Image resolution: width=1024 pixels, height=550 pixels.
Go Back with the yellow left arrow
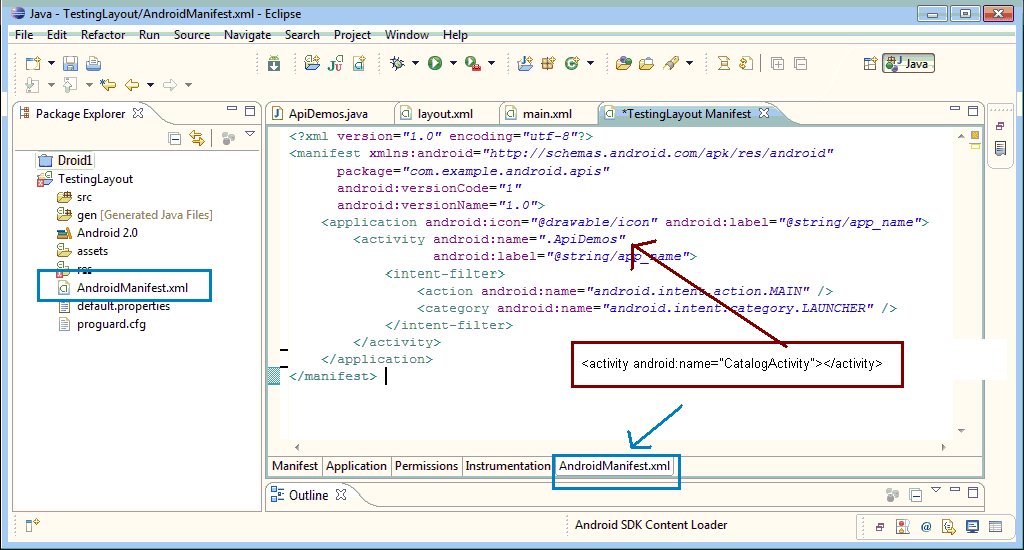coord(132,84)
